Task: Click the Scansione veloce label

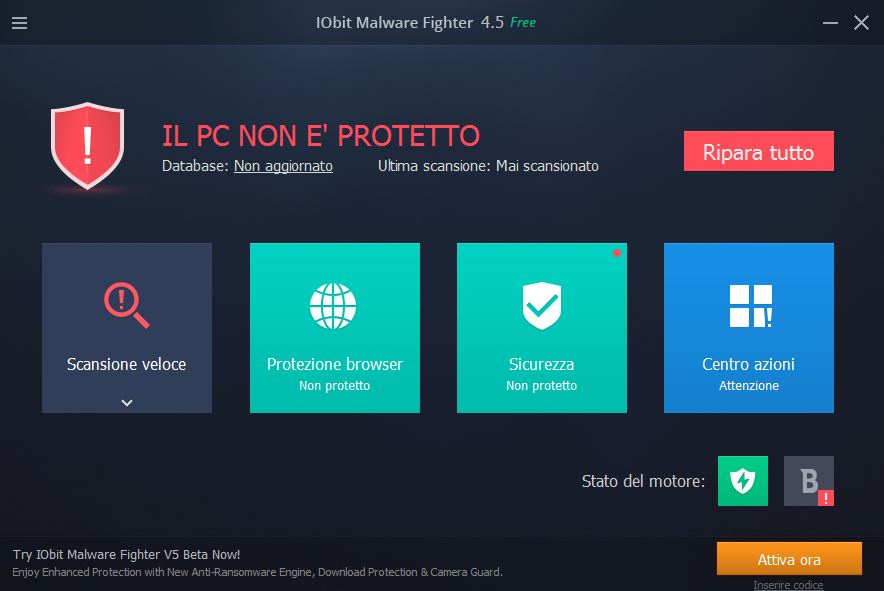Action: (127, 364)
